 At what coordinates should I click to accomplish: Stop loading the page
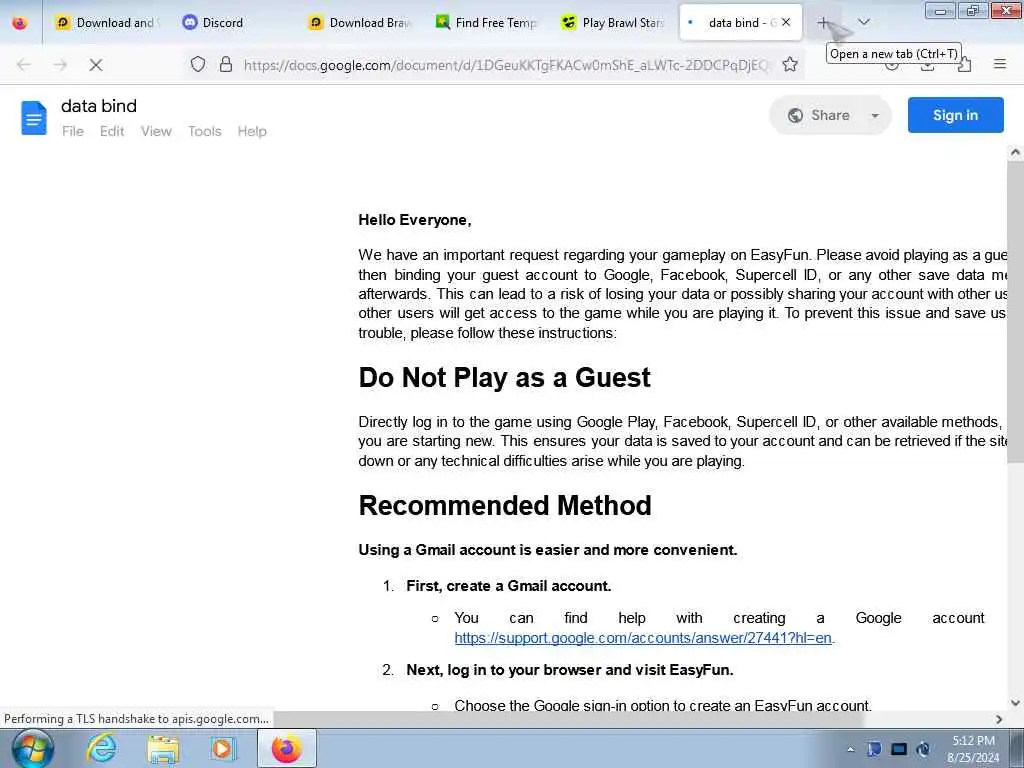pyautogui.click(x=96, y=65)
